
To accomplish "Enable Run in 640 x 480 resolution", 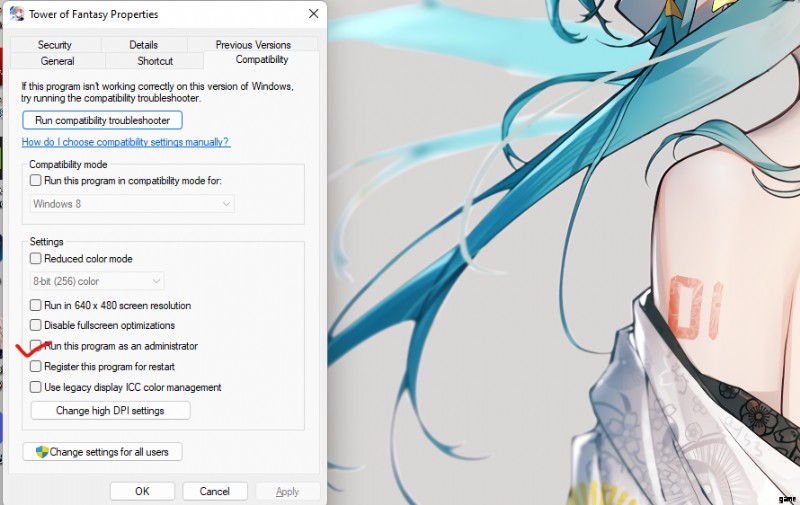I will pos(36,306).
